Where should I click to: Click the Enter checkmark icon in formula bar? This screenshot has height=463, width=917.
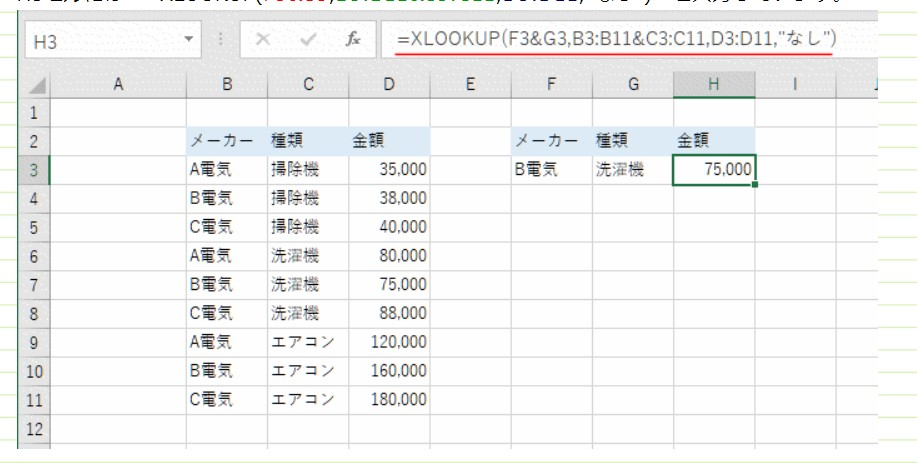(x=308, y=40)
